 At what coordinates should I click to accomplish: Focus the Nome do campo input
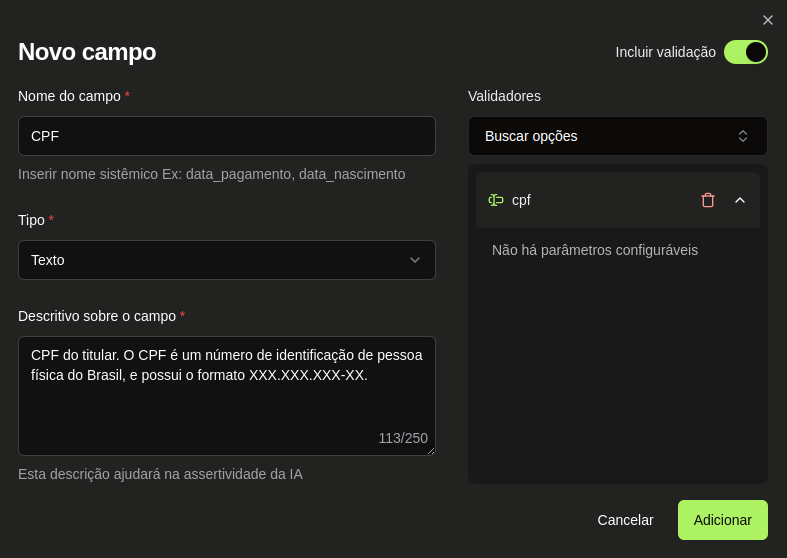pos(227,136)
